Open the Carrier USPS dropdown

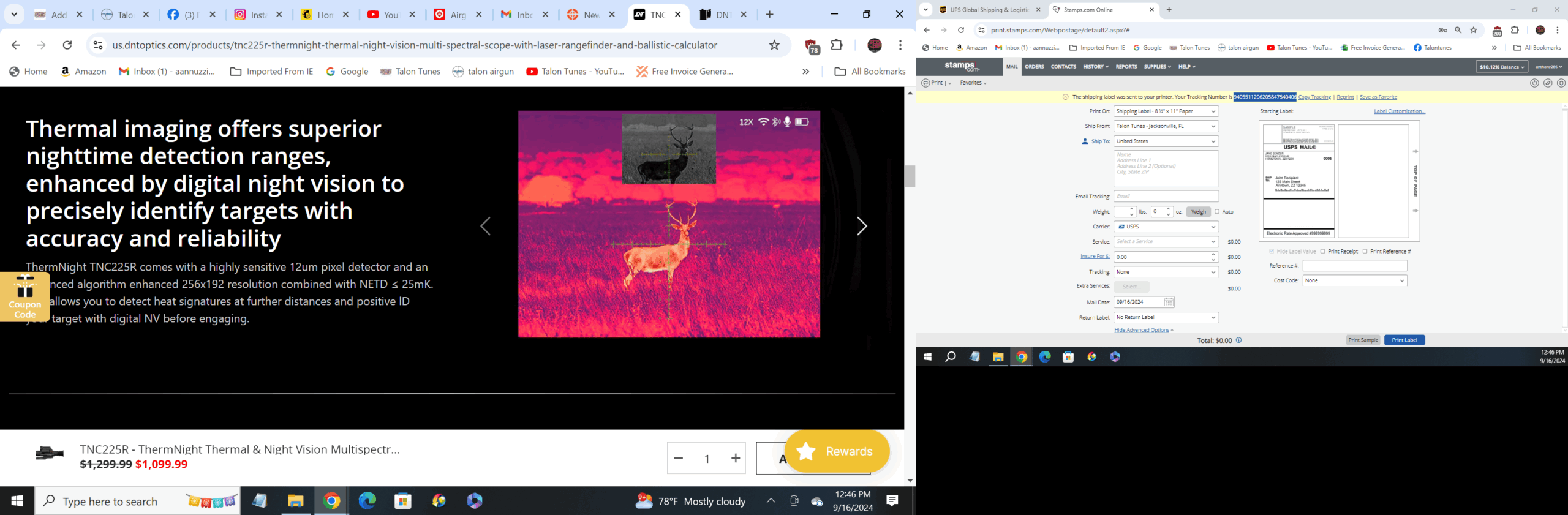(1166, 227)
